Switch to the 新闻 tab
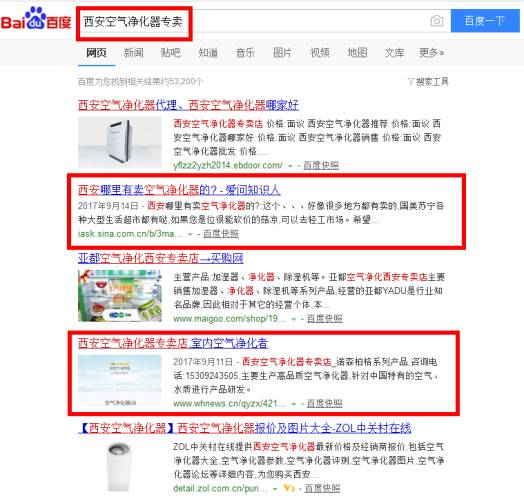This screenshot has width=524, height=500. (x=134, y=52)
